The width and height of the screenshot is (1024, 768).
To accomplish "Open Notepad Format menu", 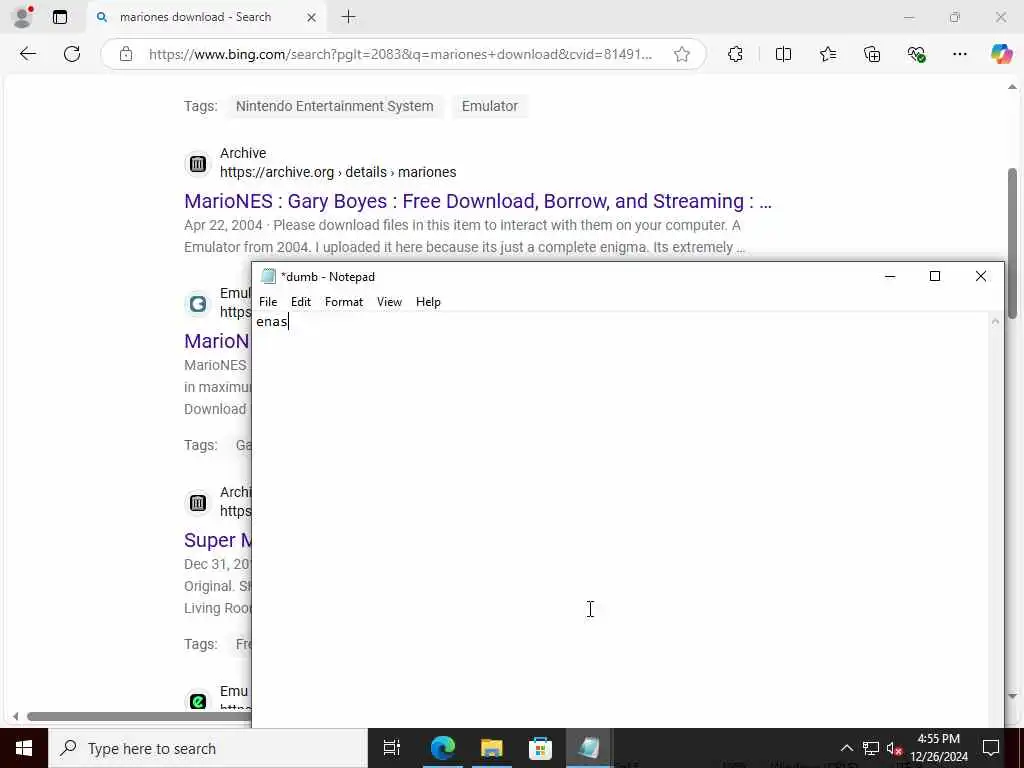I will click(x=344, y=302).
